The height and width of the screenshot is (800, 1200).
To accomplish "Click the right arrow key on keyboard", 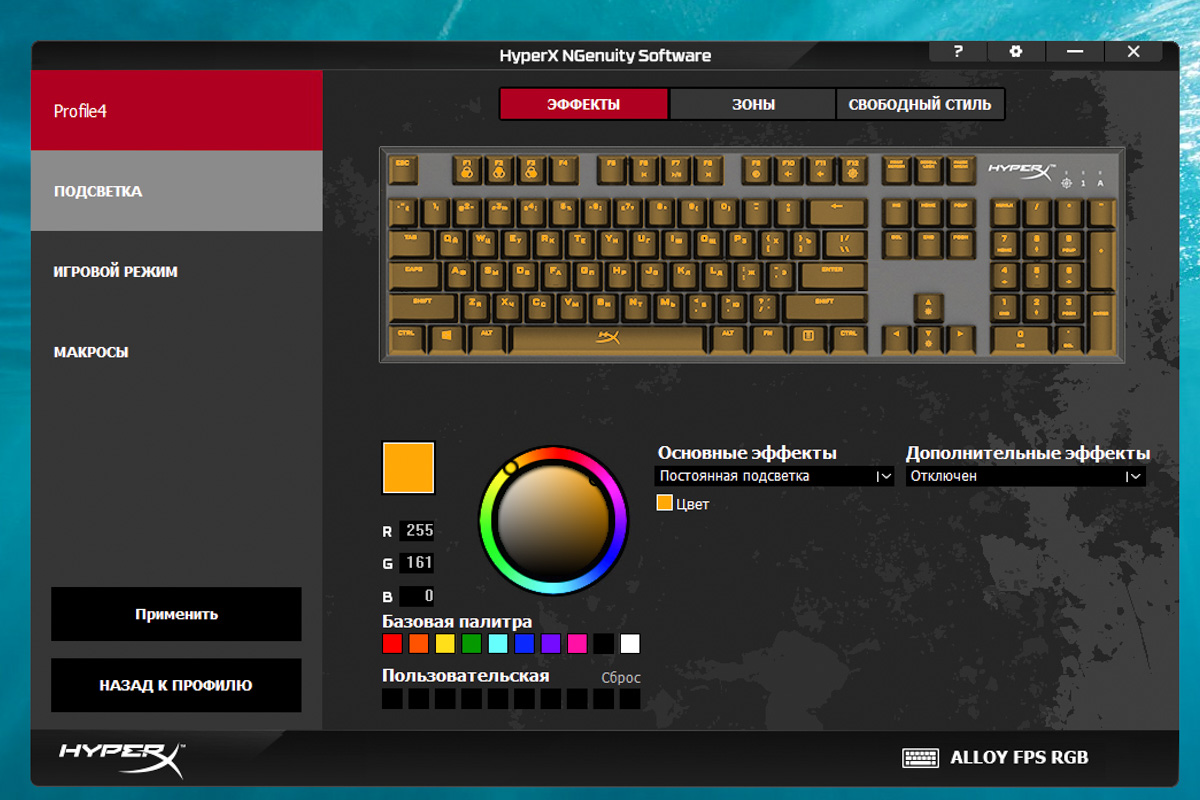I will pyautogui.click(x=960, y=338).
